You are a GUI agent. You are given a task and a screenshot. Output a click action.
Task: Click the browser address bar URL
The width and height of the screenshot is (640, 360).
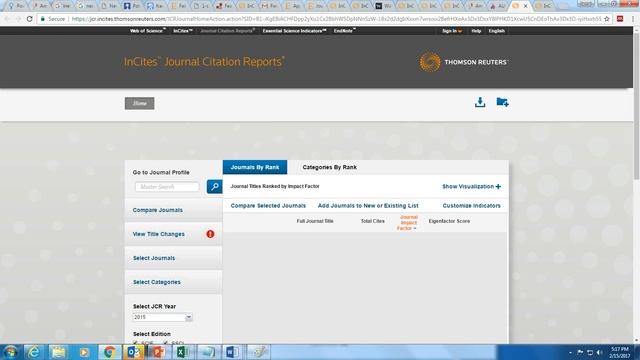coord(336,19)
